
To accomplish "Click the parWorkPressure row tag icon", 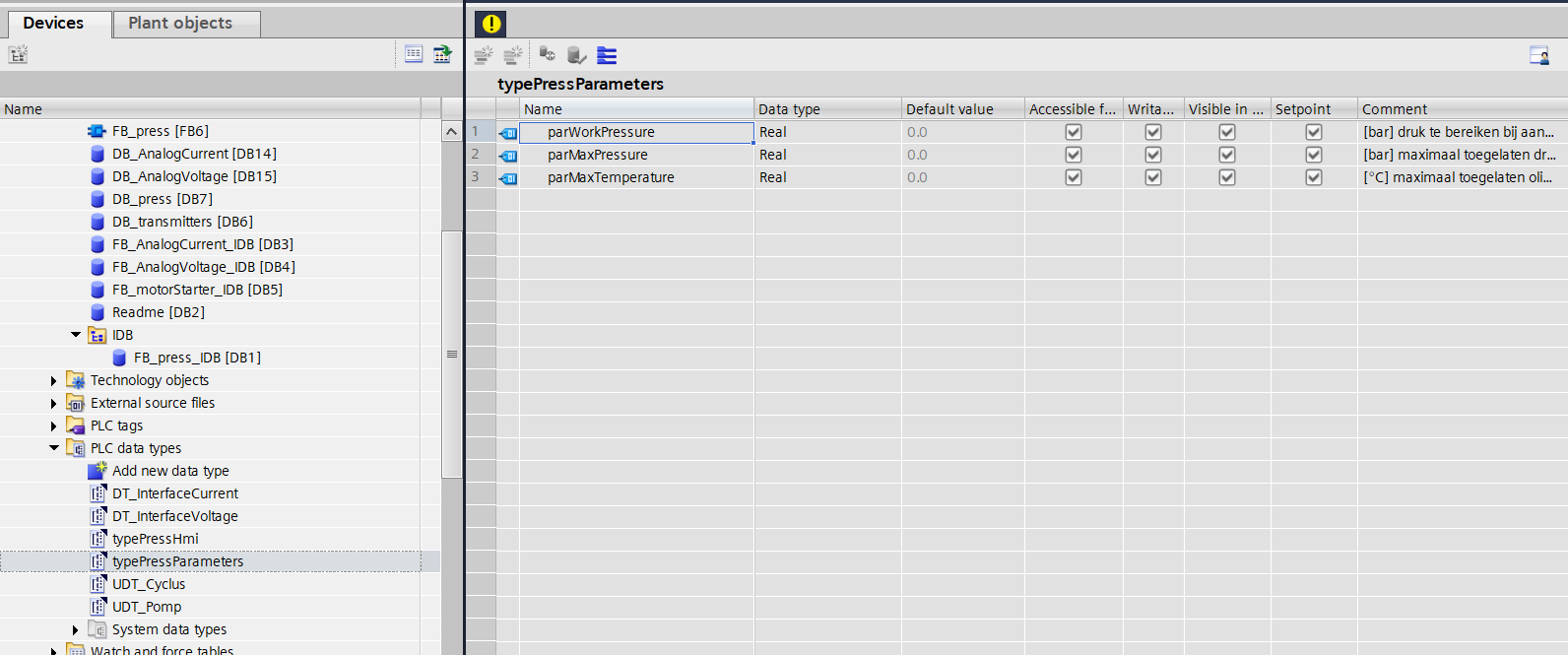I will point(508,133).
